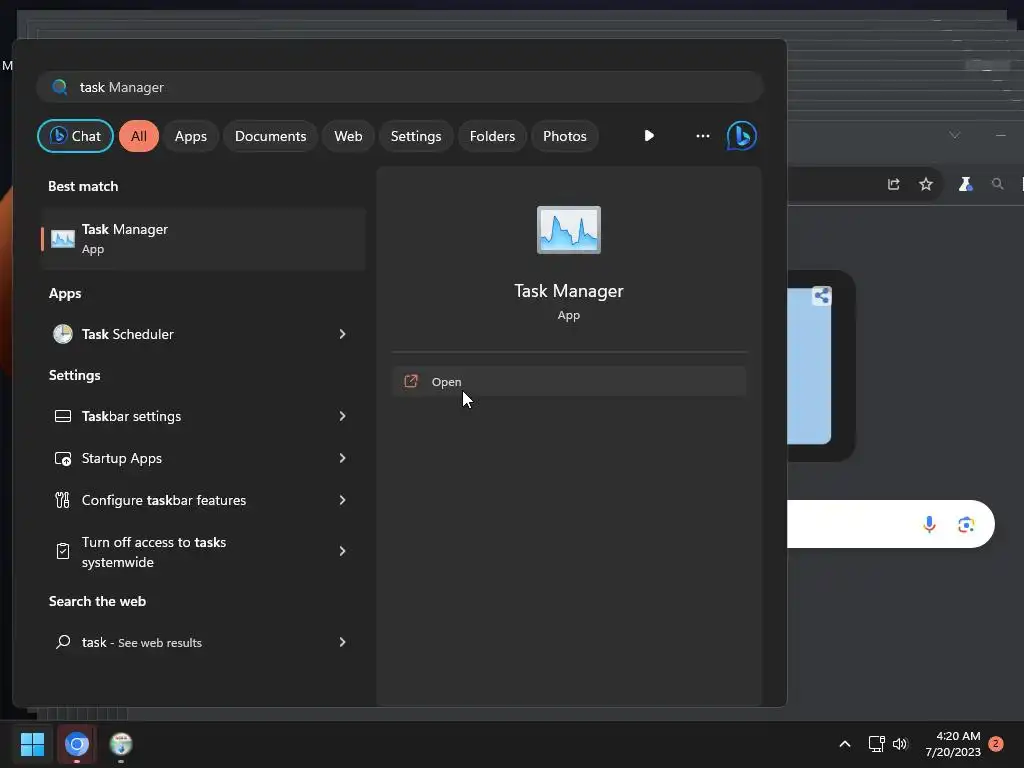Show hidden system tray icons
This screenshot has height=768, width=1024.
point(844,744)
